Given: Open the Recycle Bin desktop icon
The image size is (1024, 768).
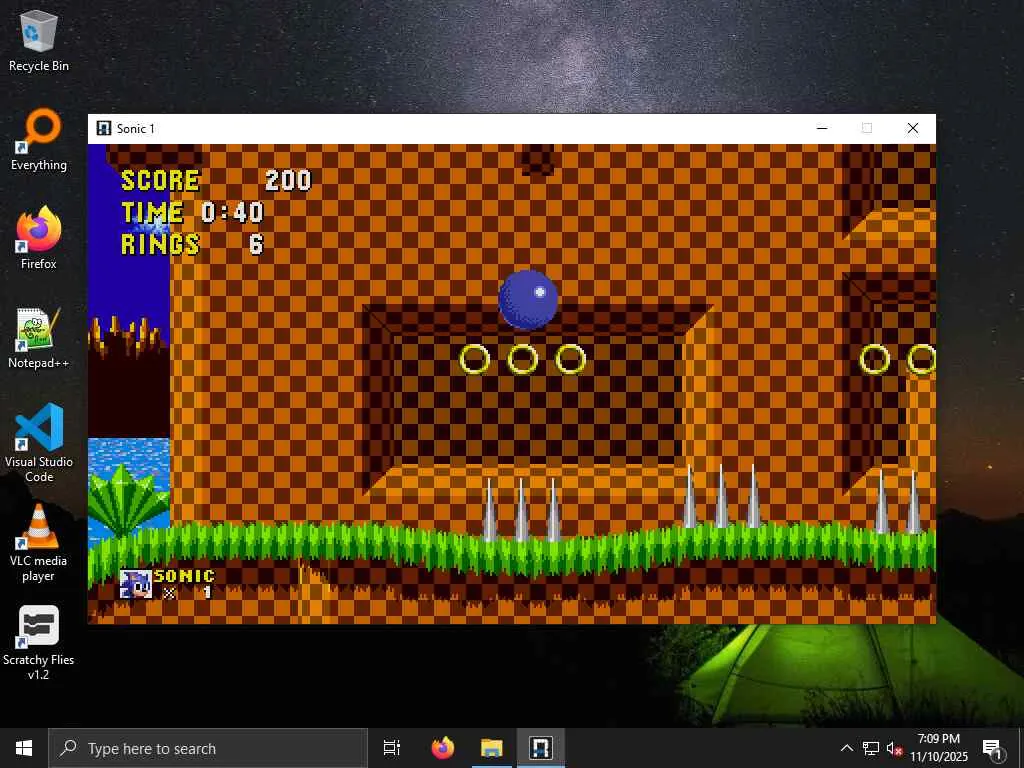Looking at the screenshot, I should coord(39,41).
